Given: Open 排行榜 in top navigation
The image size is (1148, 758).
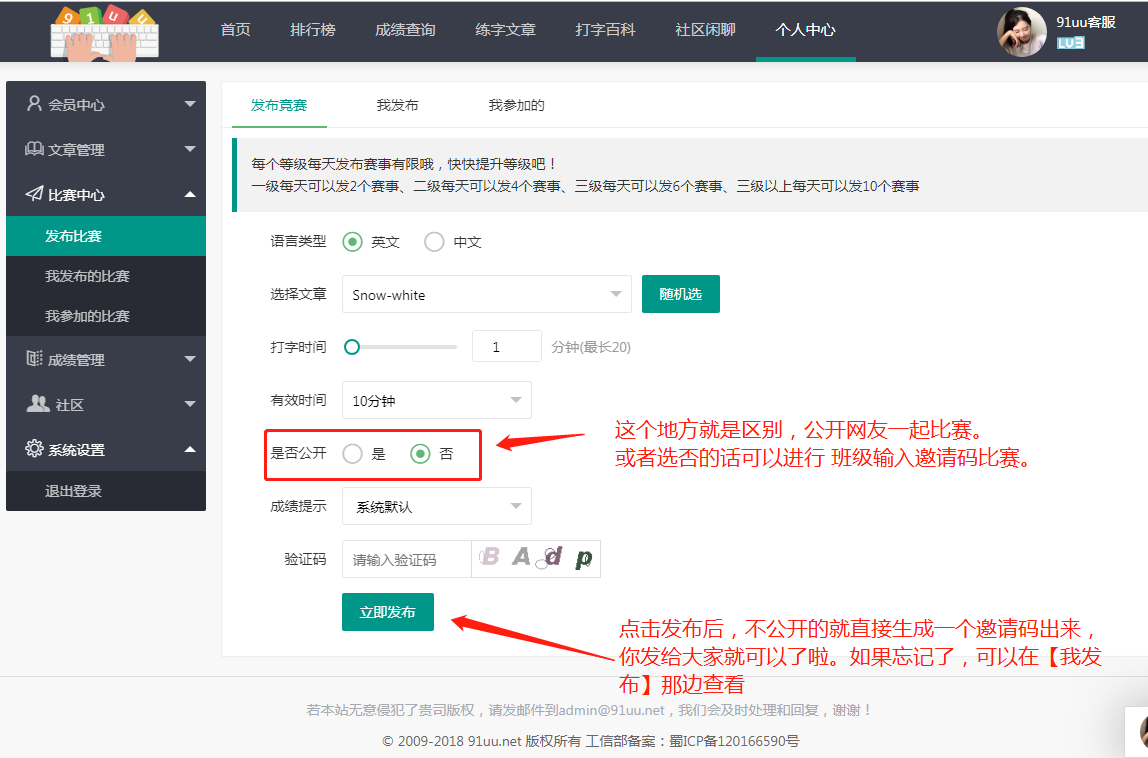Looking at the screenshot, I should pos(313,30).
